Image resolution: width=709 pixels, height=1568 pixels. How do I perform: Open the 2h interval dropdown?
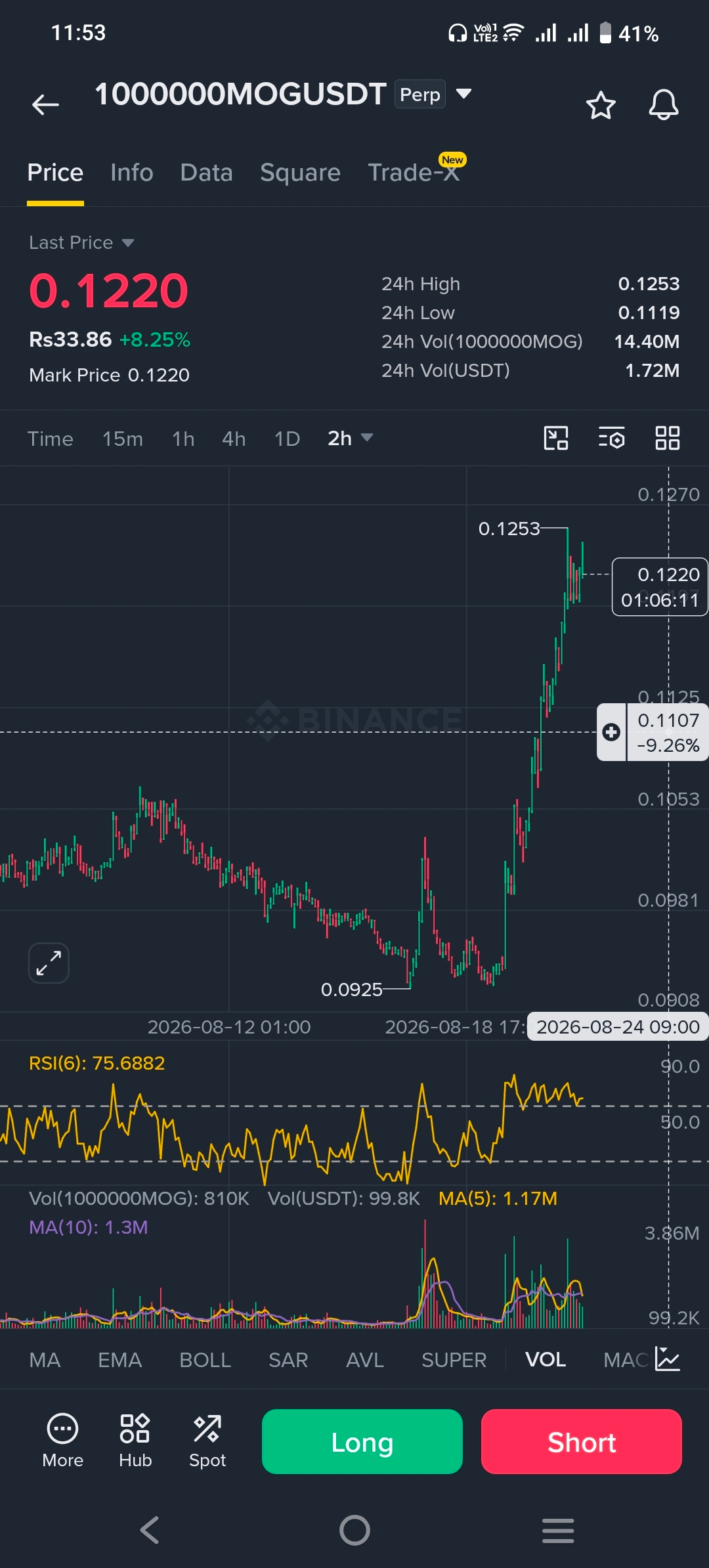351,438
